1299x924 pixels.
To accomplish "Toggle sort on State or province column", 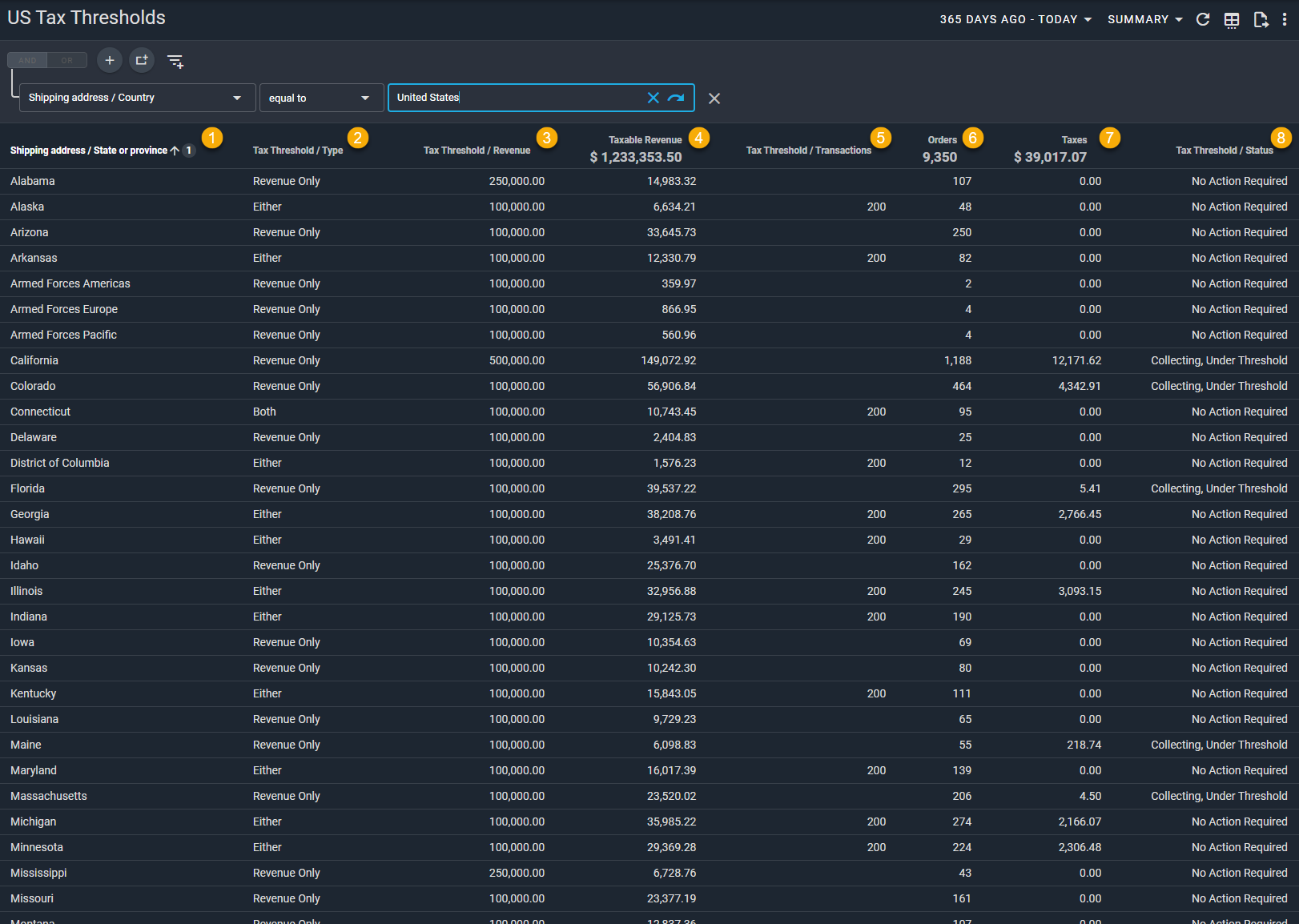I will (88, 151).
